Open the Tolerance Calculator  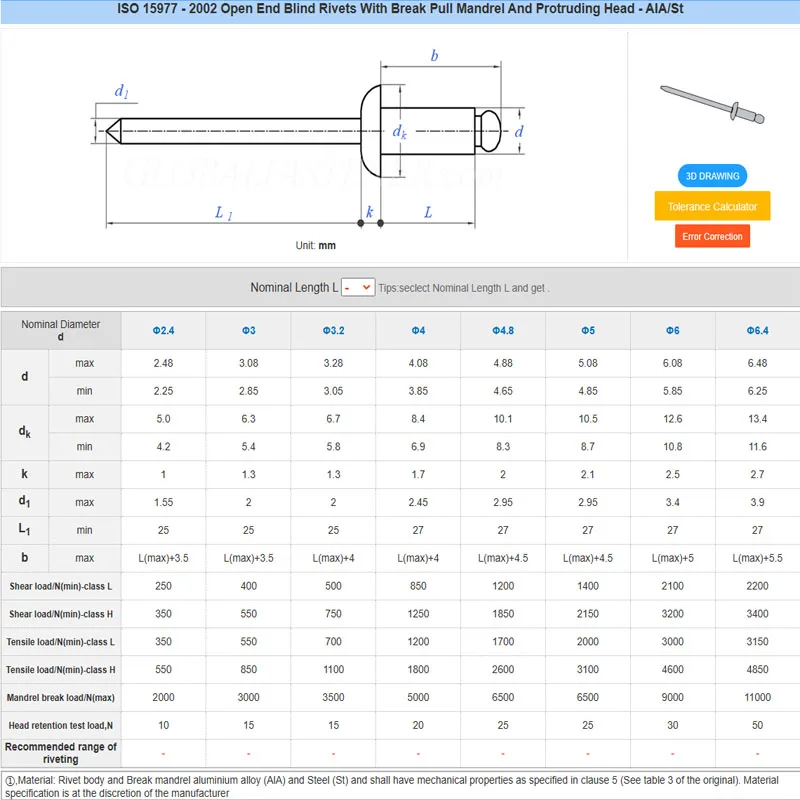pos(712,206)
